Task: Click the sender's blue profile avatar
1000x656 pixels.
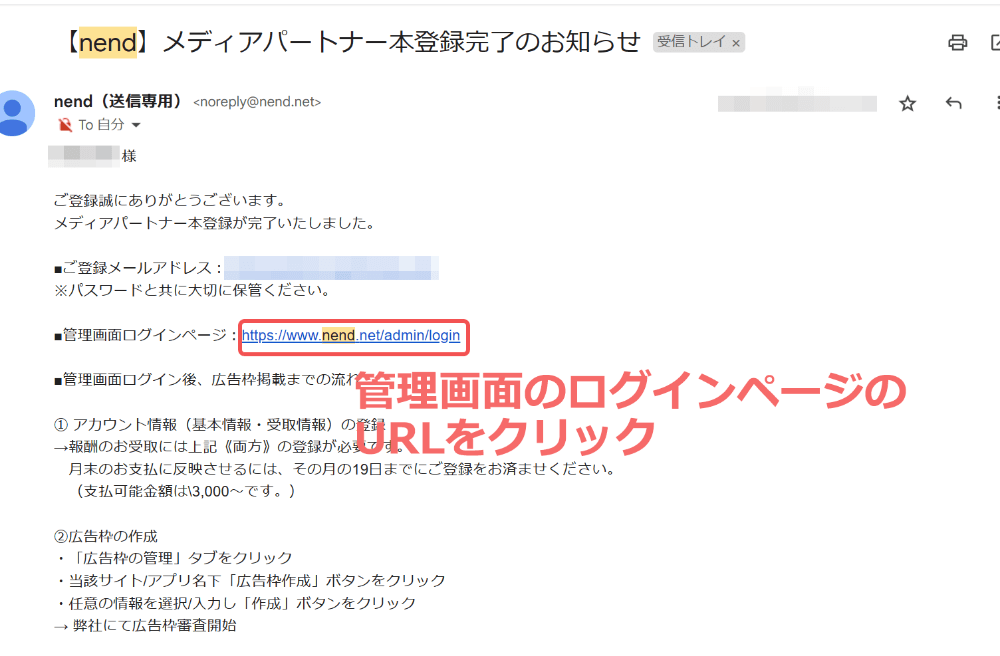Action: point(14,113)
